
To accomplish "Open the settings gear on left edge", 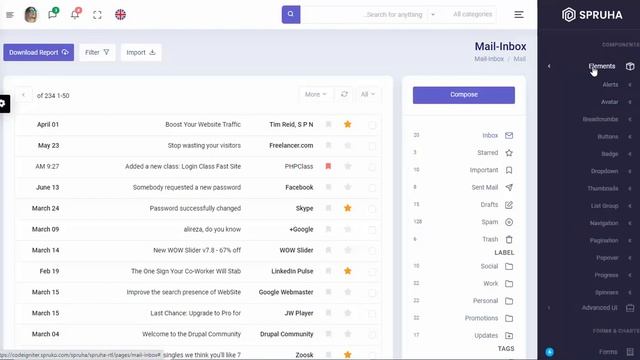I will (x=4, y=104).
